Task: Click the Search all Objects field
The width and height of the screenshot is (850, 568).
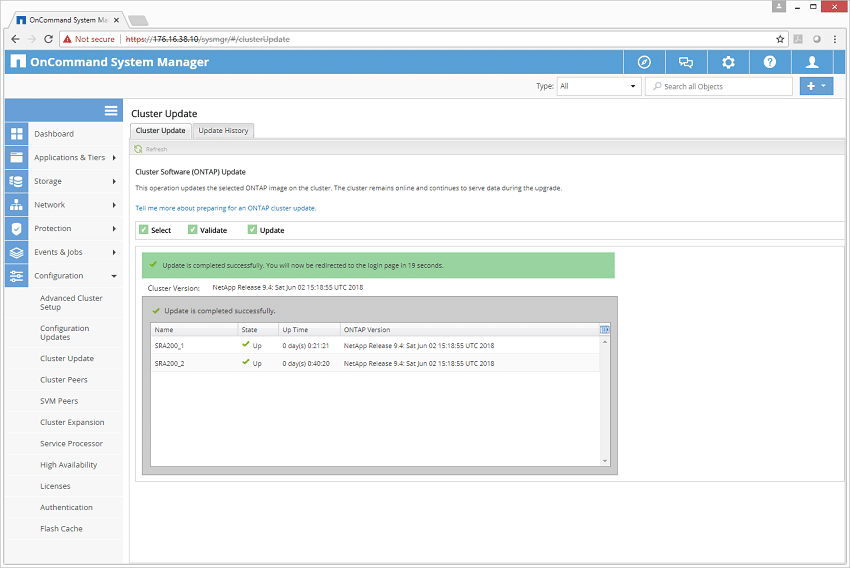Action: [x=719, y=86]
